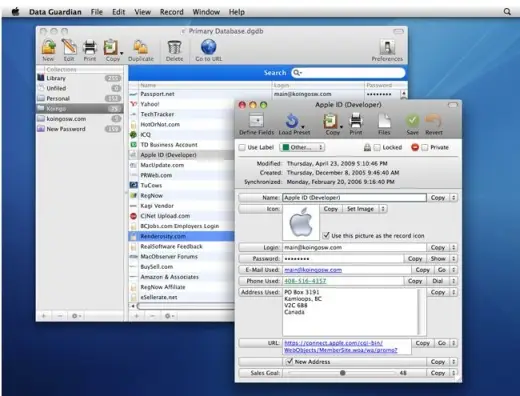Image resolution: width=520 pixels, height=396 pixels.
Task: Toggle the Locked checkbox
Action: (377, 147)
